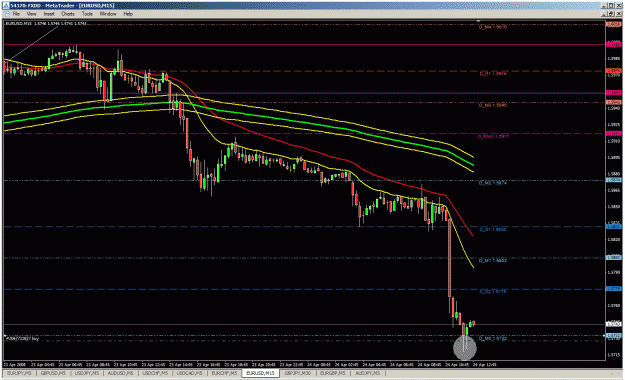Close the MetaTrader application window

coord(619,6)
